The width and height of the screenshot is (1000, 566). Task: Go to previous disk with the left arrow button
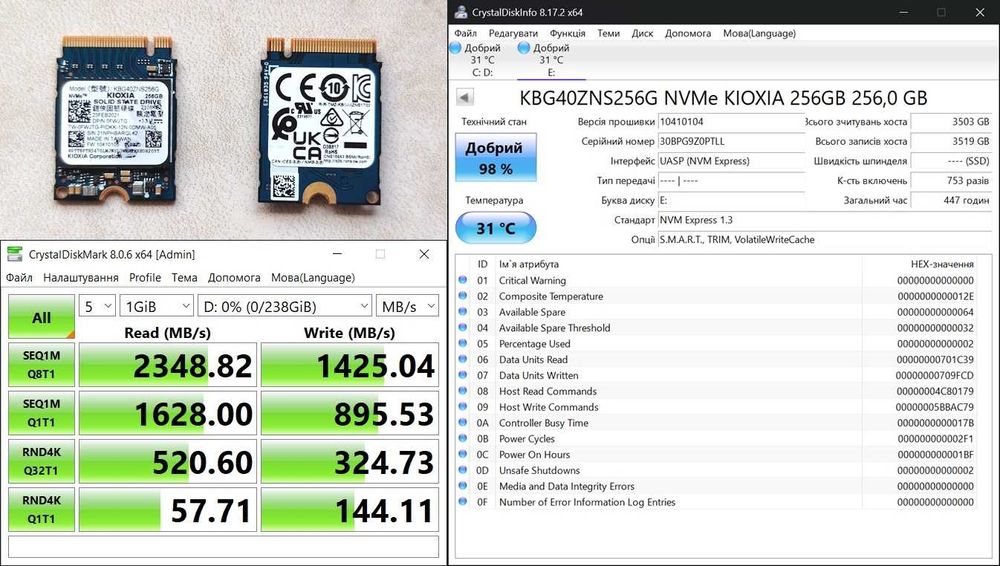pyautogui.click(x=466, y=98)
